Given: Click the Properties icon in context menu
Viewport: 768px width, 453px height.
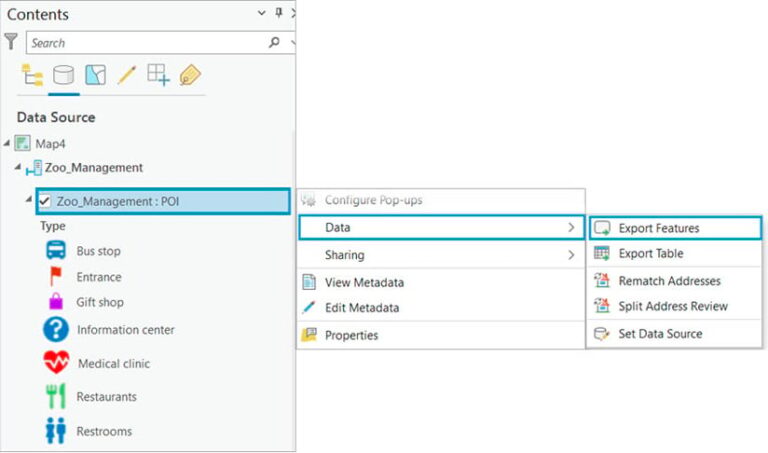Looking at the screenshot, I should [x=309, y=335].
